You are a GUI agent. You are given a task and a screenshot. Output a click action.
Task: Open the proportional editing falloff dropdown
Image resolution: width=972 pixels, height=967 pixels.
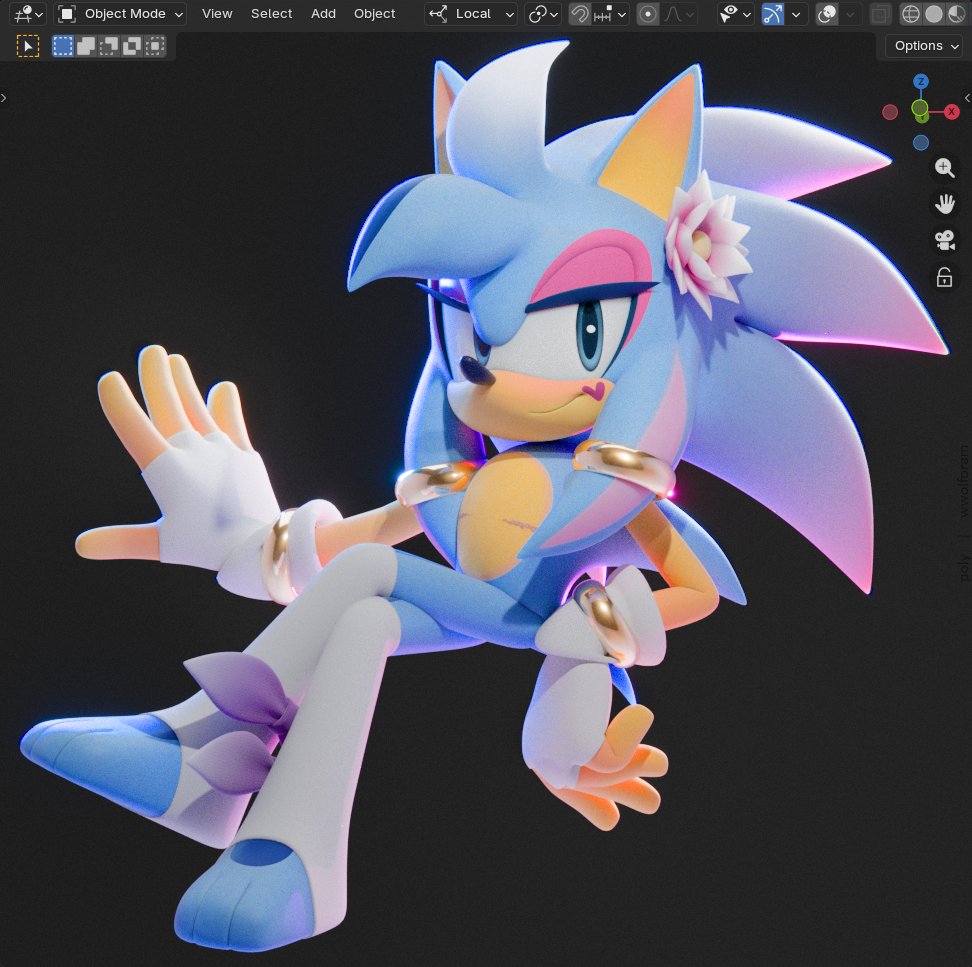pyautogui.click(x=679, y=14)
